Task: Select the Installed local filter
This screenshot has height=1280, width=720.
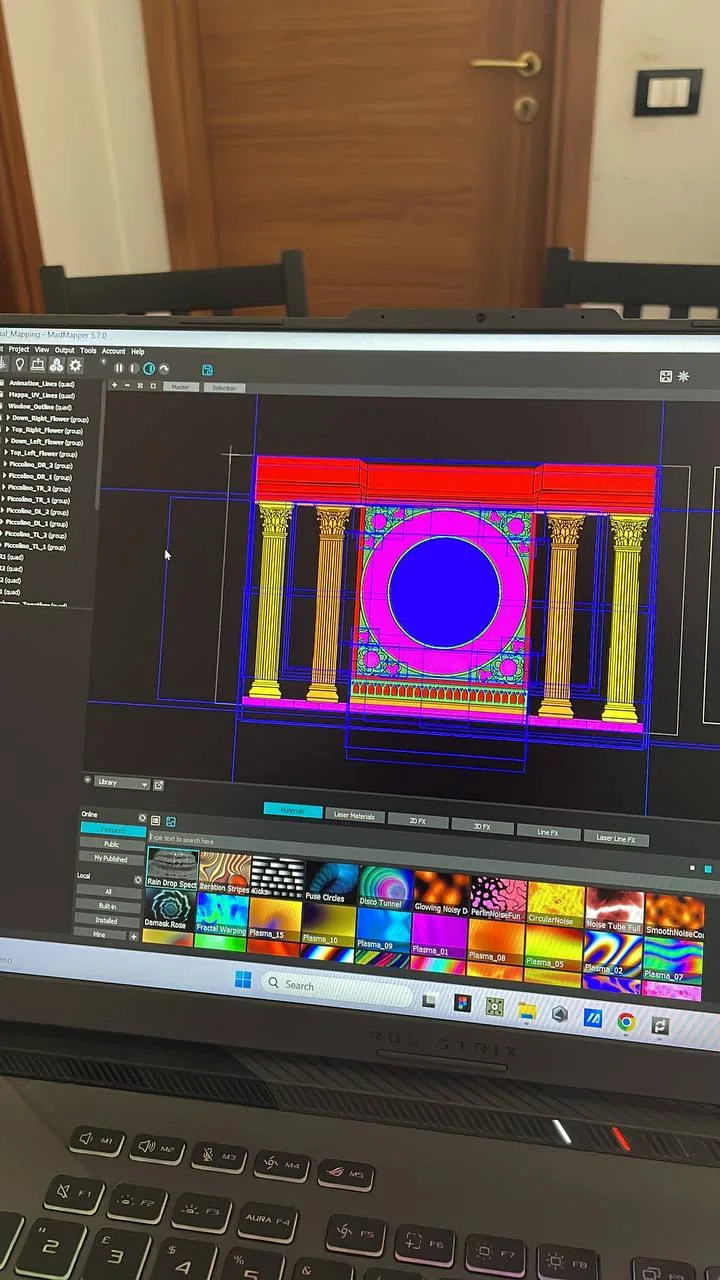Action: 106,921
